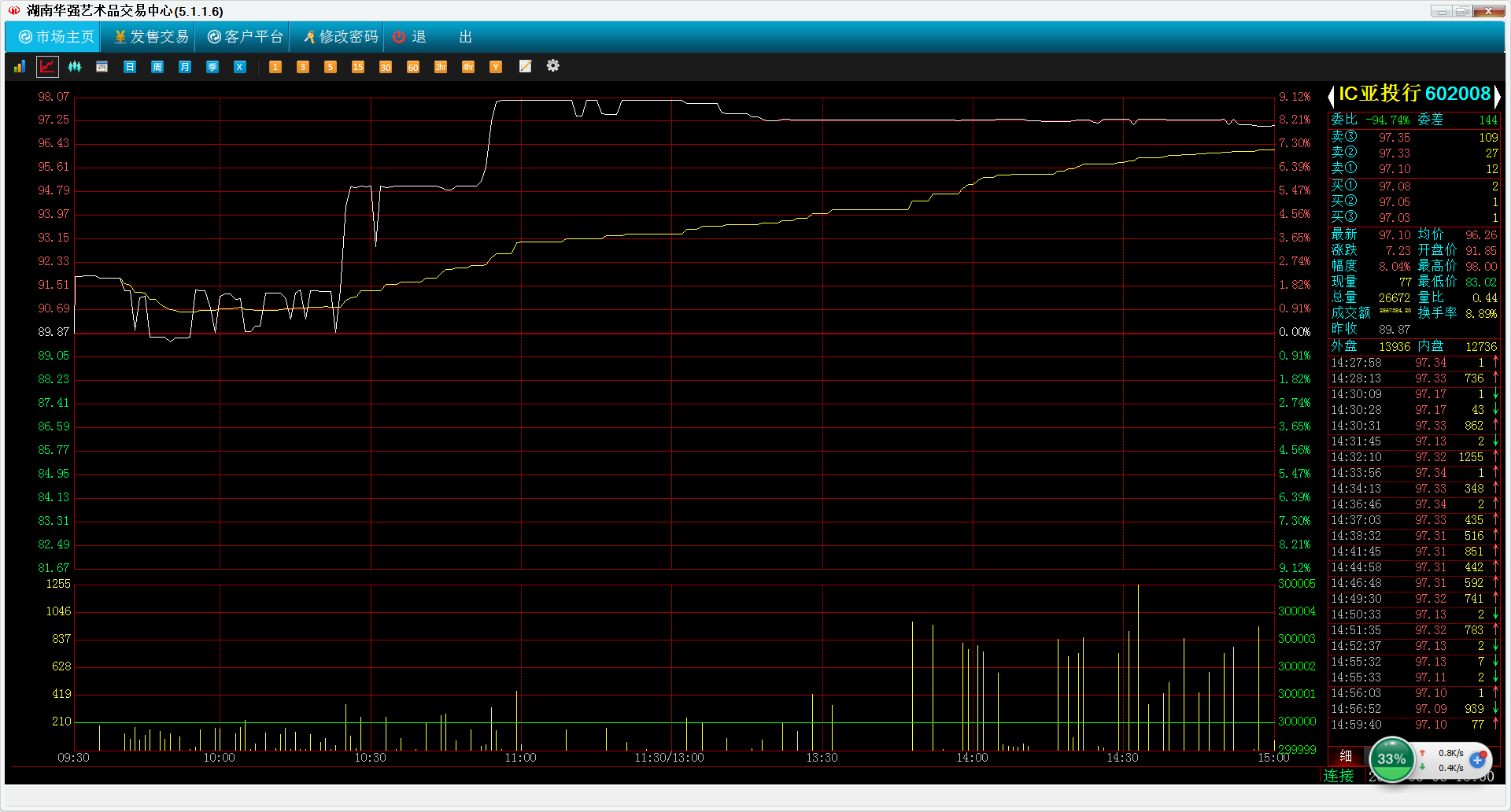
Task: Select the 15-minute period icon
Action: tap(358, 67)
